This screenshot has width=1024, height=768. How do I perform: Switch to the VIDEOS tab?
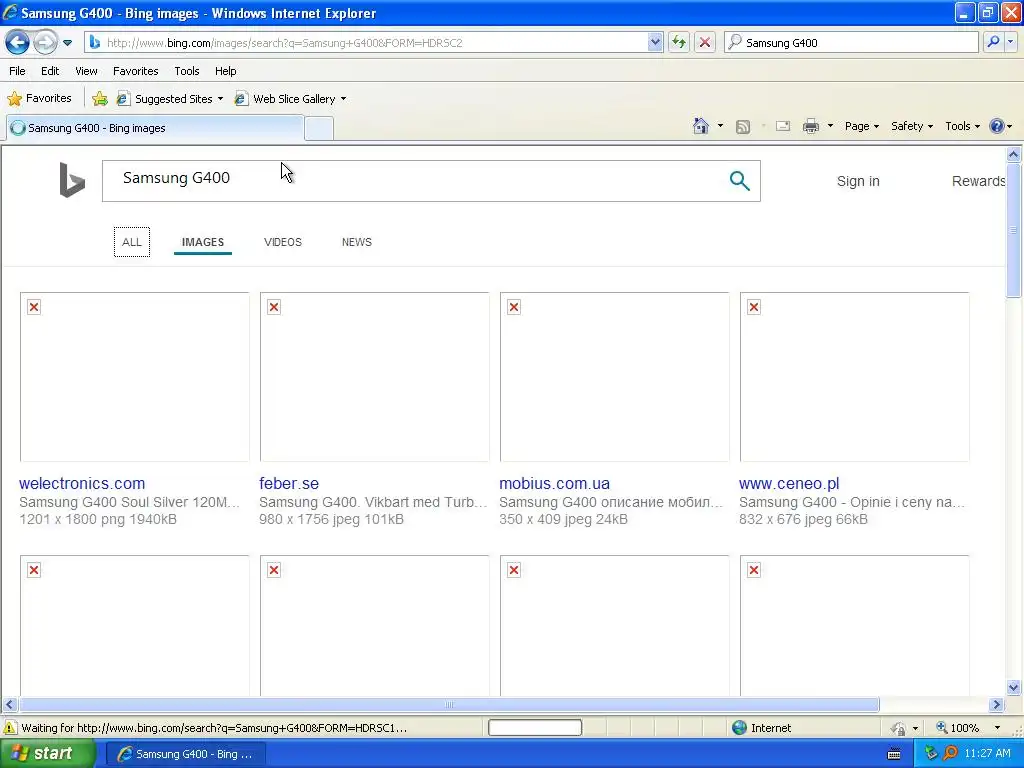[x=283, y=242]
